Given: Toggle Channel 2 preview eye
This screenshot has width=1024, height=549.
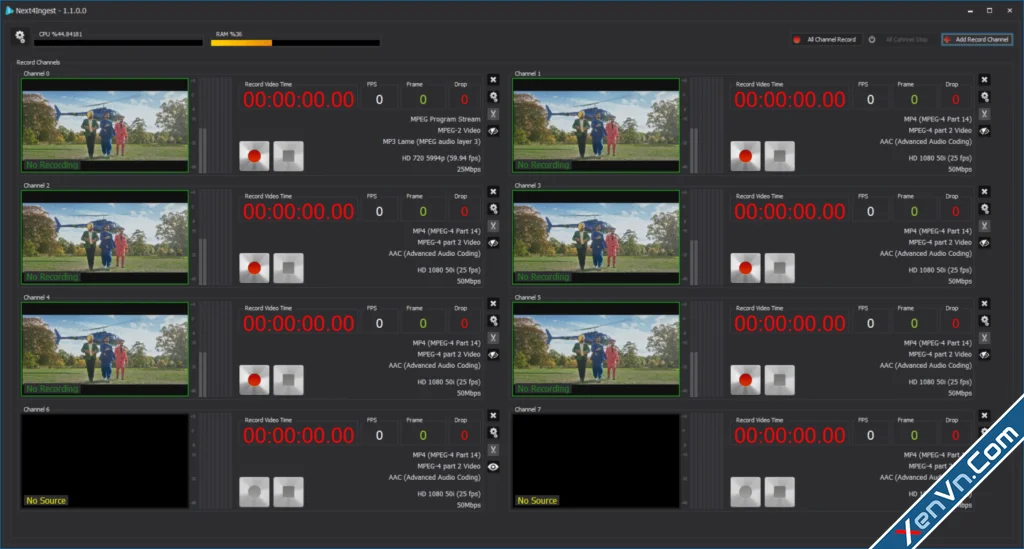Looking at the screenshot, I should point(493,243).
